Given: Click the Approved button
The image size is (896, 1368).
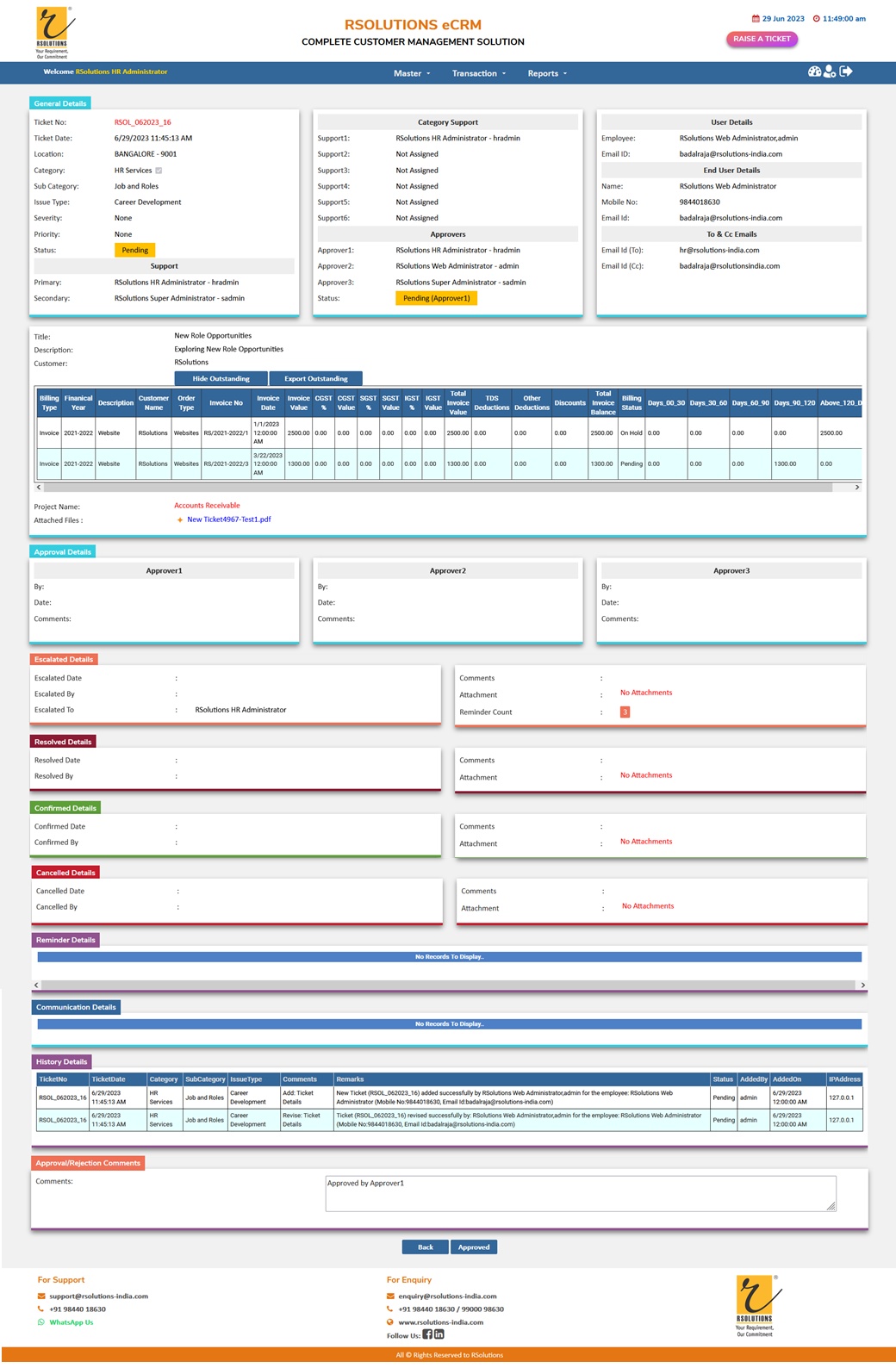Looking at the screenshot, I should pos(474,1247).
